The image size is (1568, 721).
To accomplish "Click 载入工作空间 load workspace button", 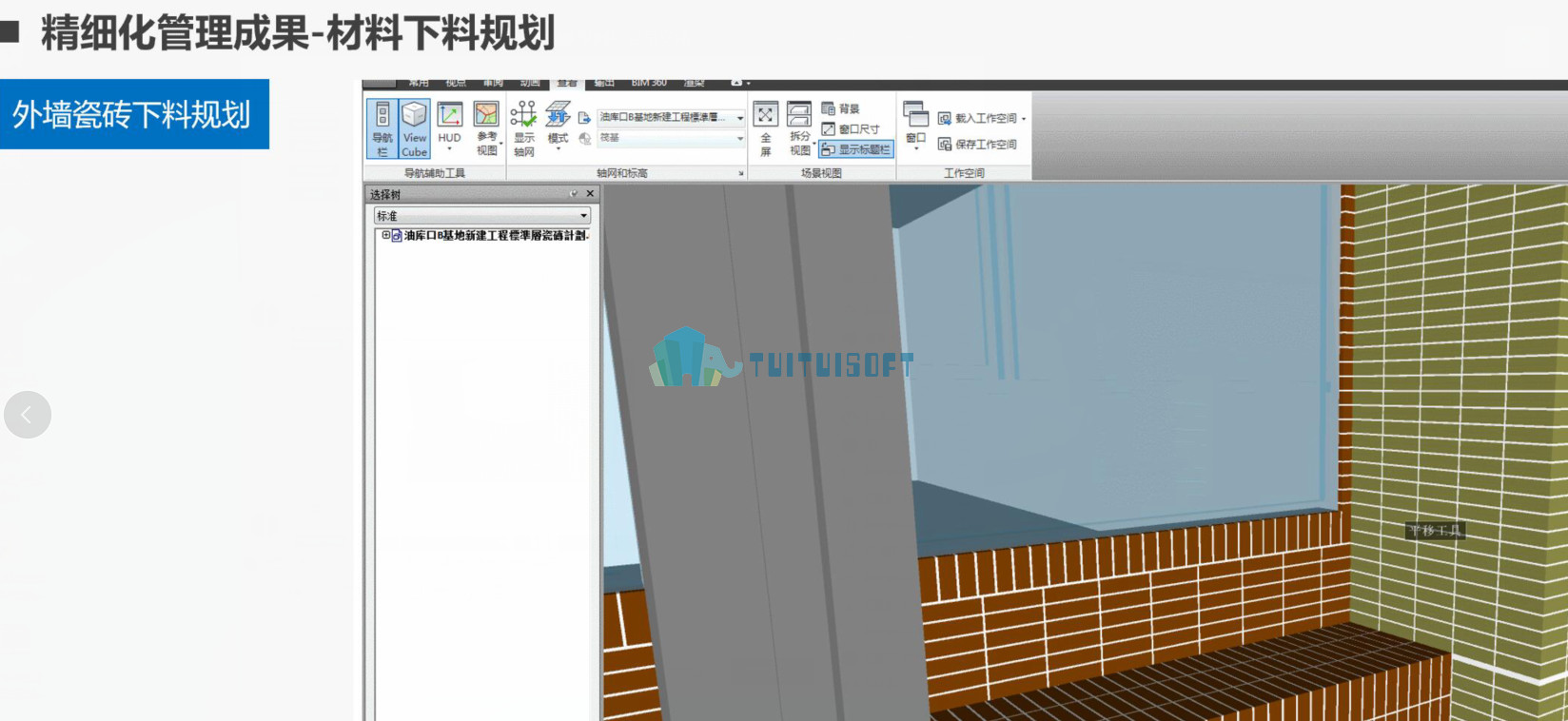I will 982,118.
